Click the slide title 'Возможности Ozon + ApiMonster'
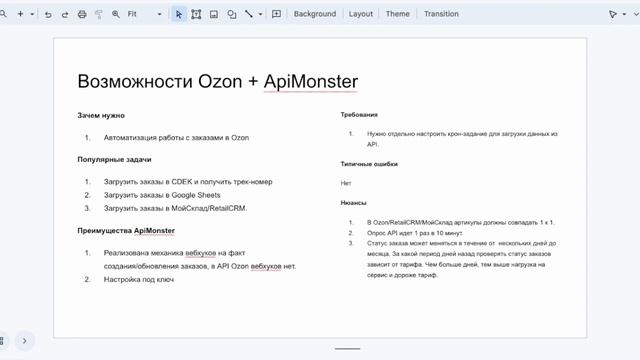 click(218, 81)
